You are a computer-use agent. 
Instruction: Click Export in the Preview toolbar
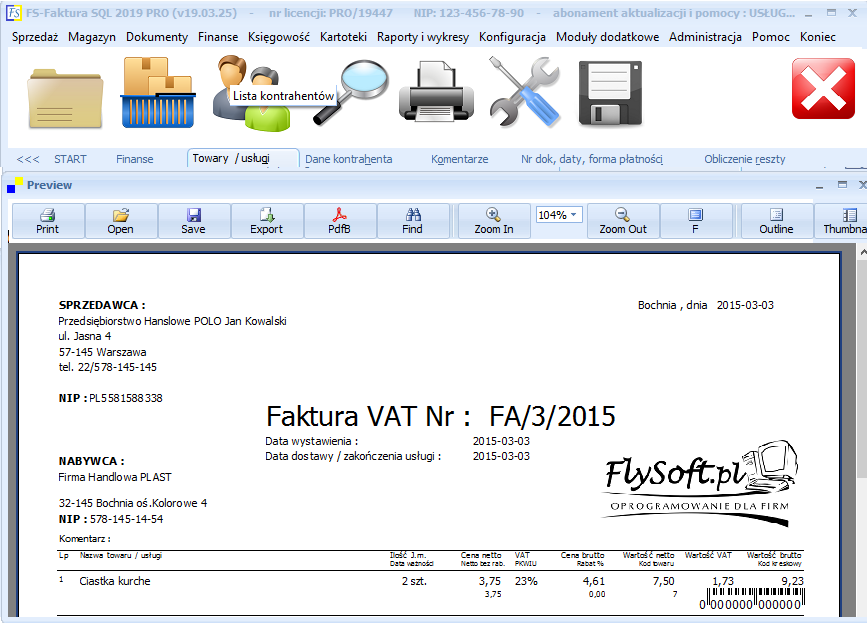pyautogui.click(x=267, y=221)
